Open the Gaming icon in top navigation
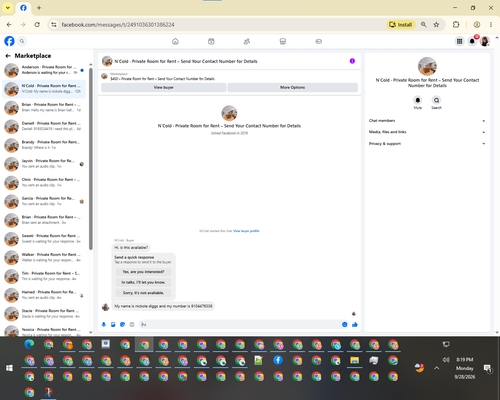The height and width of the screenshot is (400, 500). point(318,41)
